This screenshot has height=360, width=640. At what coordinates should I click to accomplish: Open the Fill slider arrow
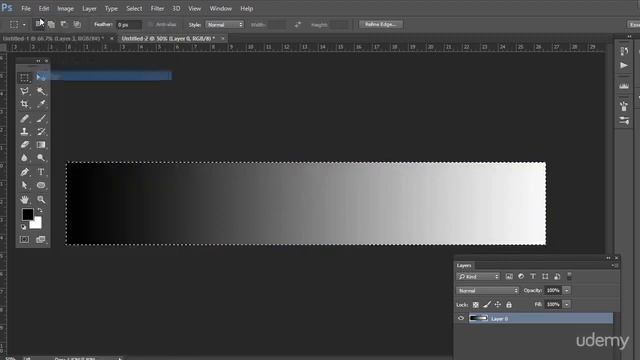tap(567, 304)
